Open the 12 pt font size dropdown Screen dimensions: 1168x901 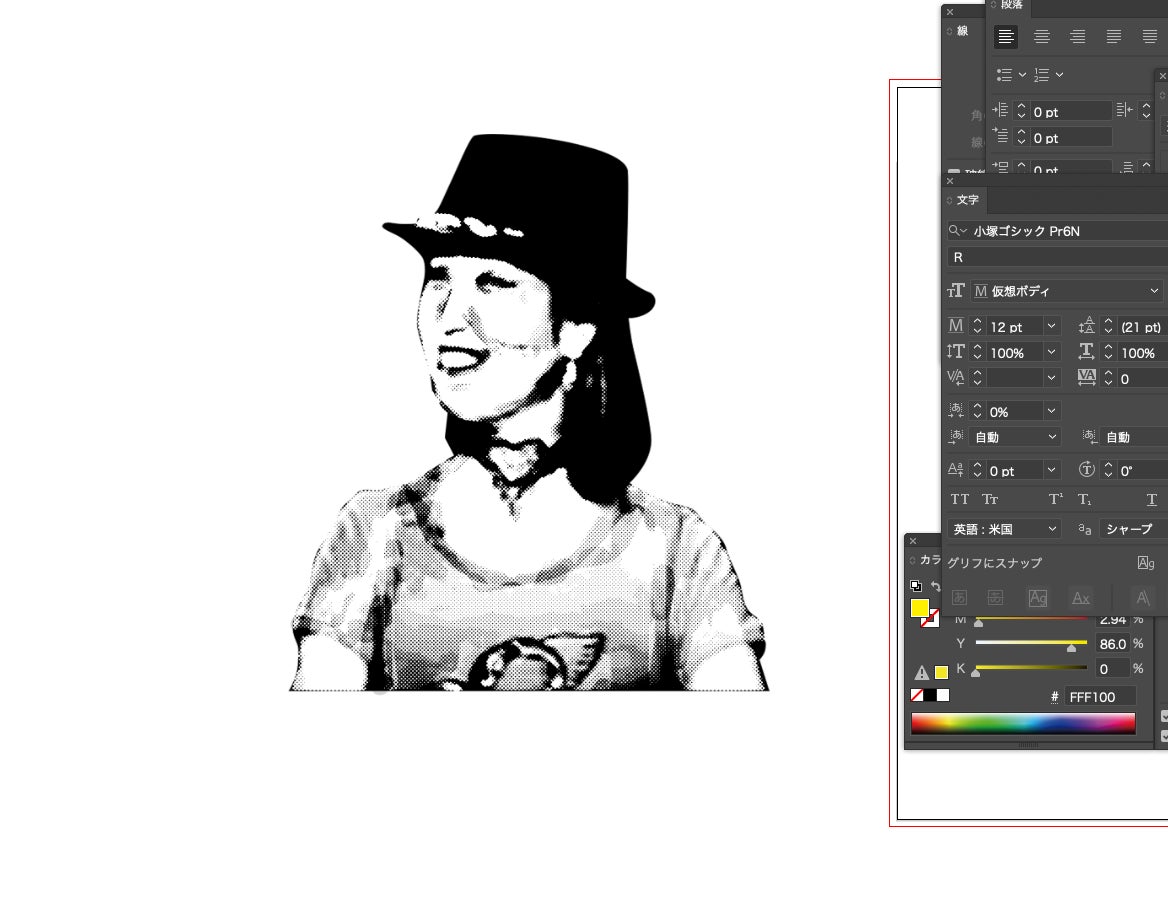point(1051,327)
